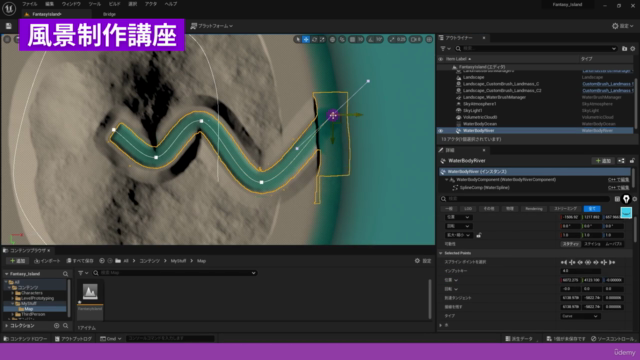Open the ビルド menu
Screen dimensions: 640x360
(x=114, y=4)
